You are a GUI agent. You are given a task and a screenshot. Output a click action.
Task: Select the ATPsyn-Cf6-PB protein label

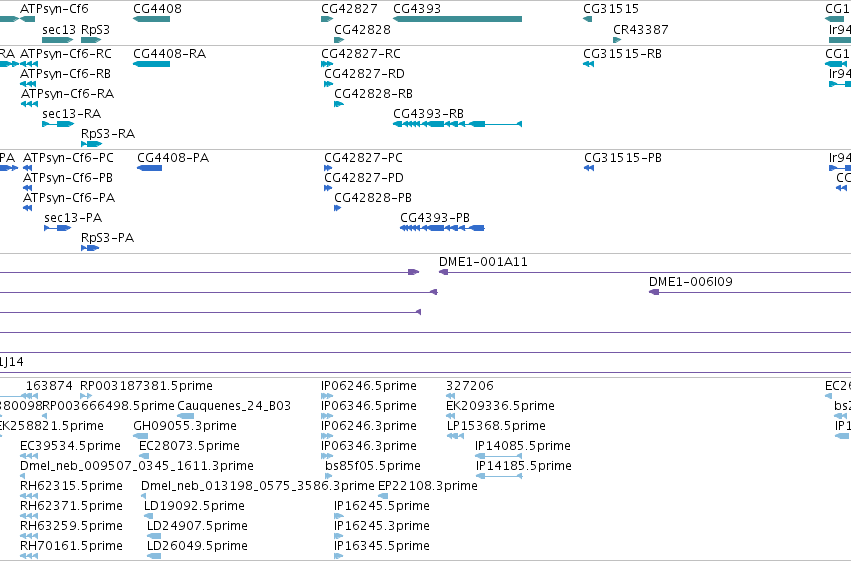point(67,178)
